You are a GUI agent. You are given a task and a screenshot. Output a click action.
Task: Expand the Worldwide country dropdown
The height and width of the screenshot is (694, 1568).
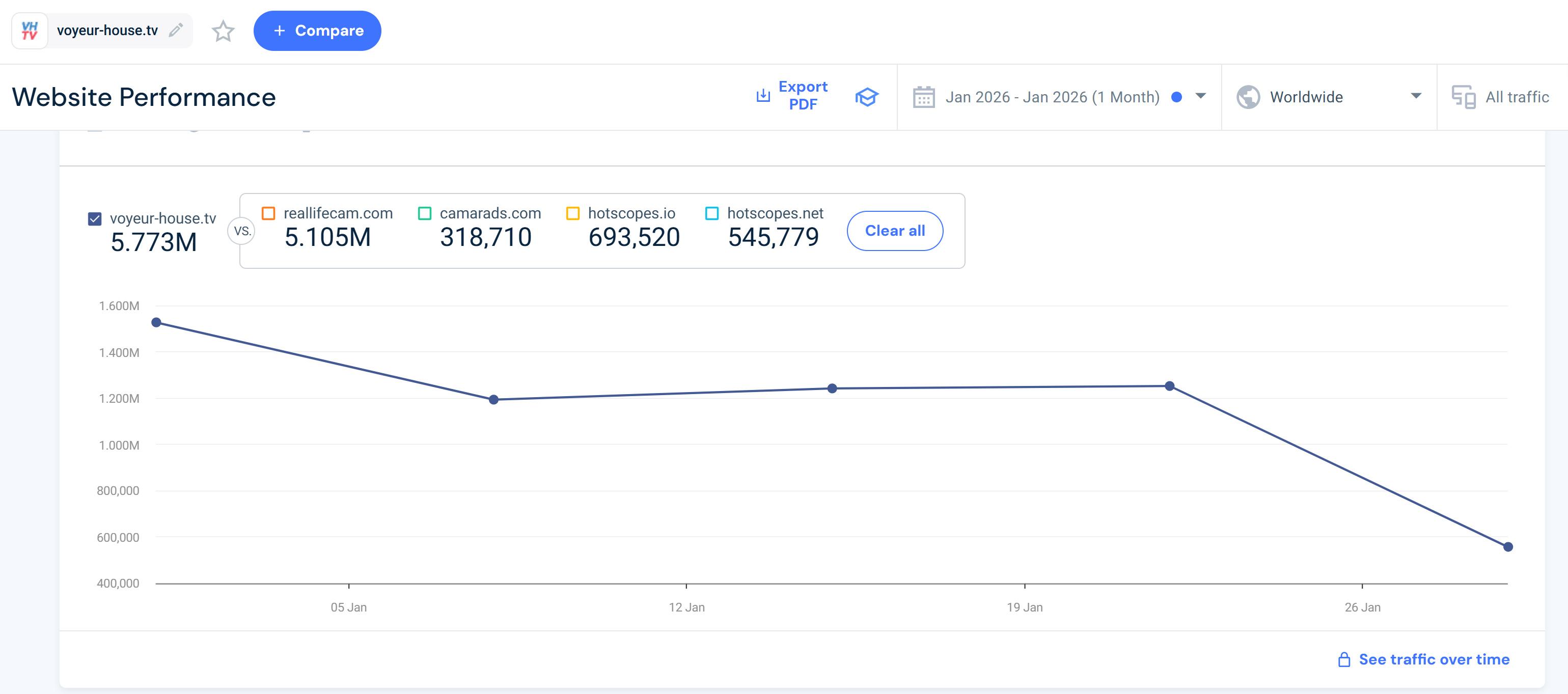click(x=1416, y=96)
